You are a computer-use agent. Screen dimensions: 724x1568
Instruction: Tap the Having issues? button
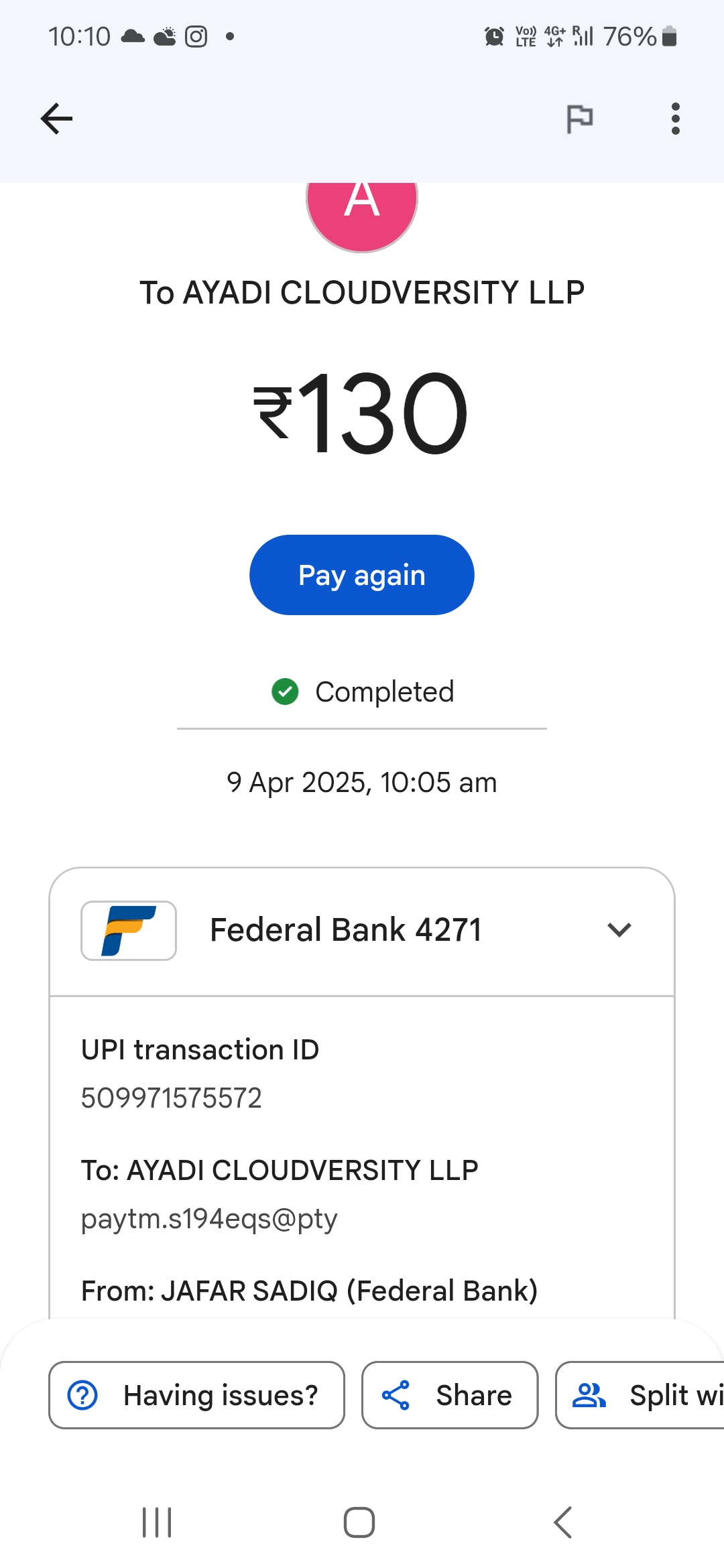[196, 1395]
